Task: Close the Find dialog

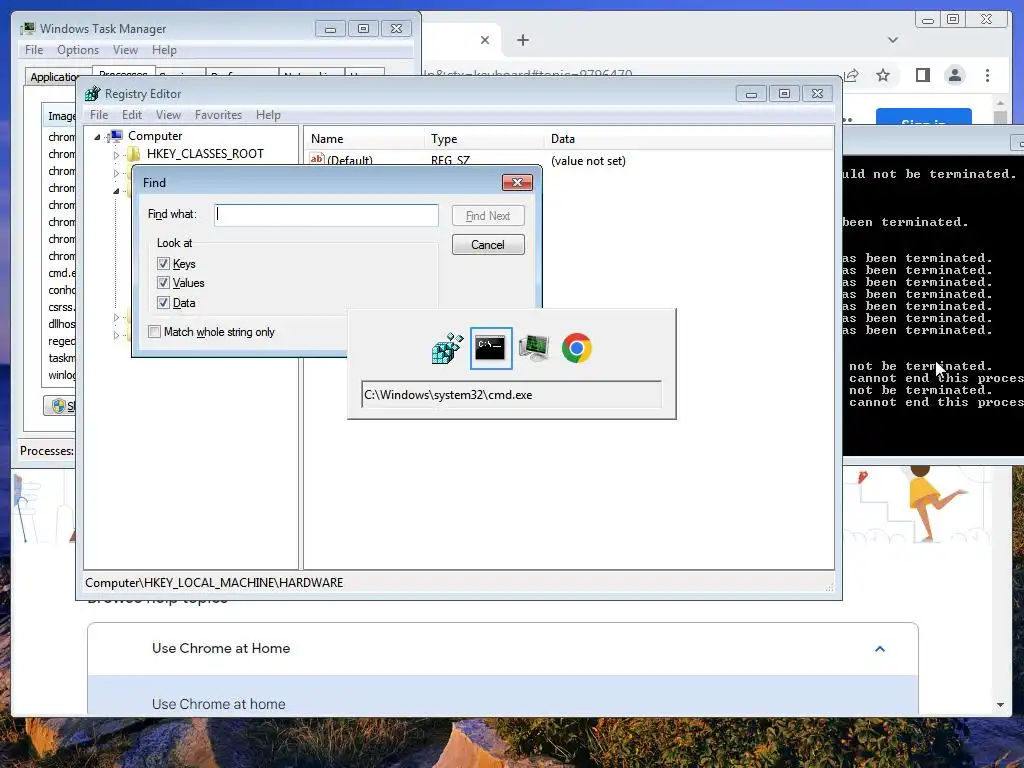Action: click(x=517, y=182)
